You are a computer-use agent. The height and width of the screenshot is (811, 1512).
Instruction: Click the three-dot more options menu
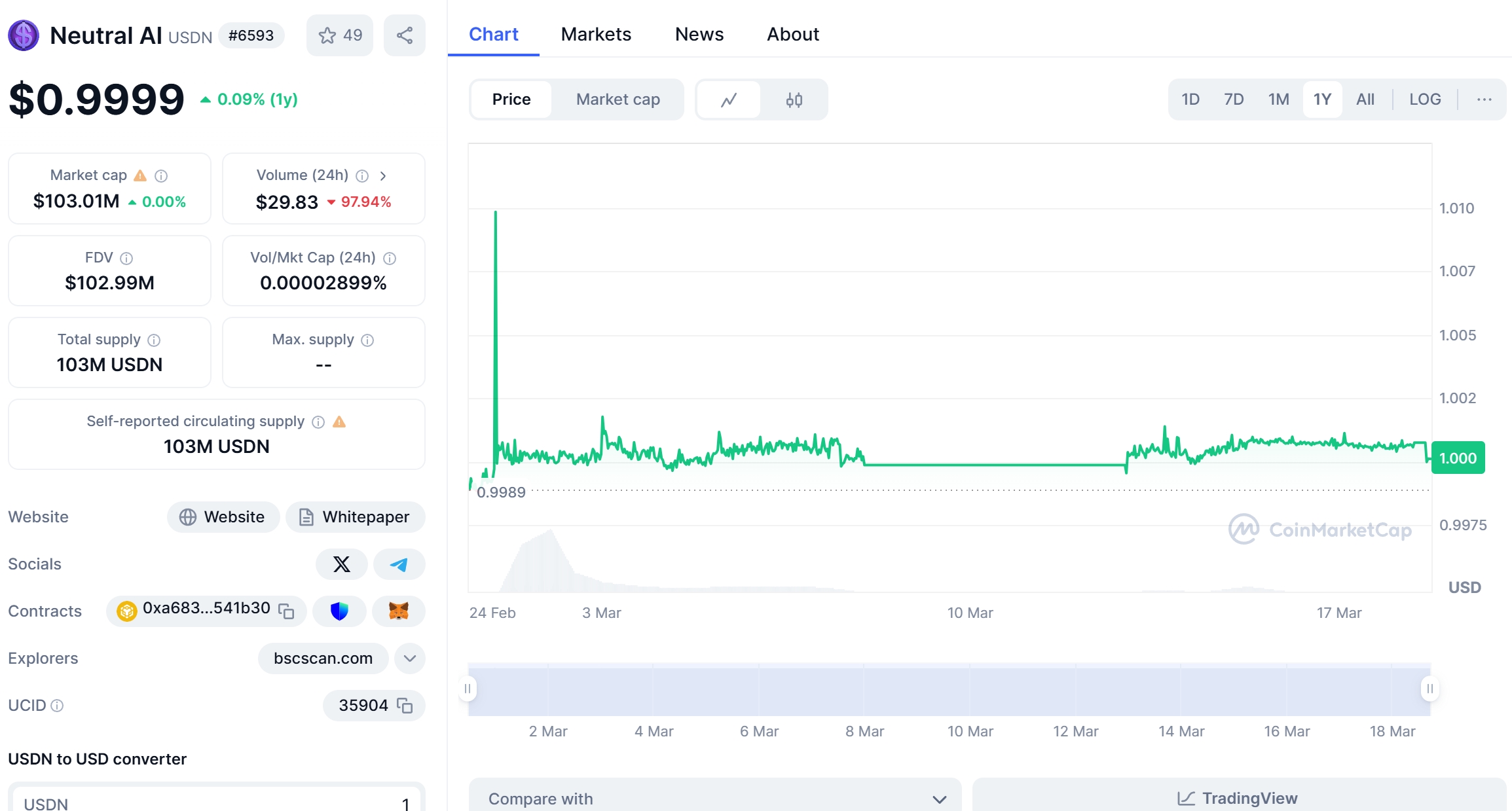[x=1485, y=99]
